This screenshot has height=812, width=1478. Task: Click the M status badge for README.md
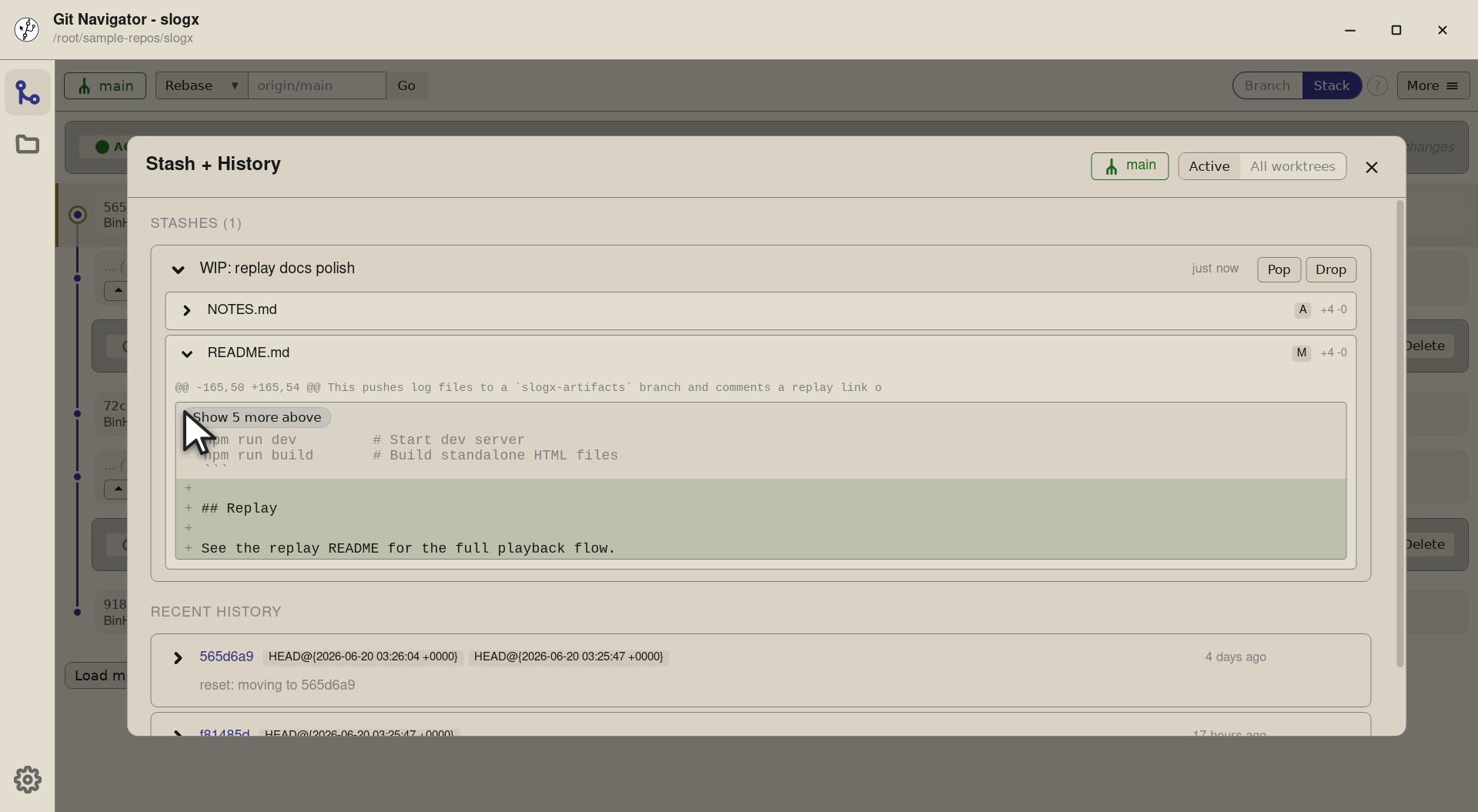click(1301, 353)
